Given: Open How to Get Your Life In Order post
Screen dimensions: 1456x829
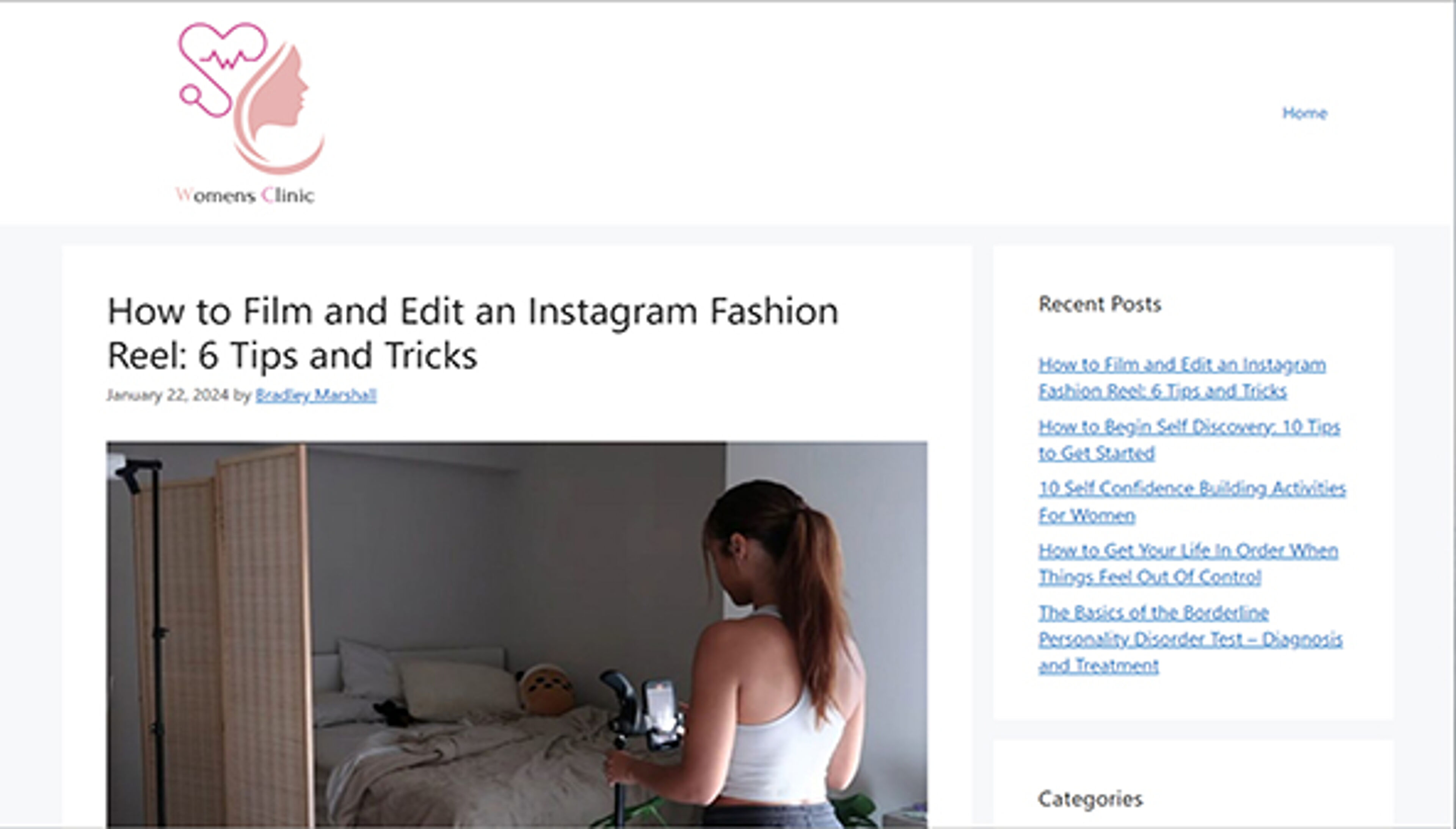Looking at the screenshot, I should pyautogui.click(x=1188, y=564).
